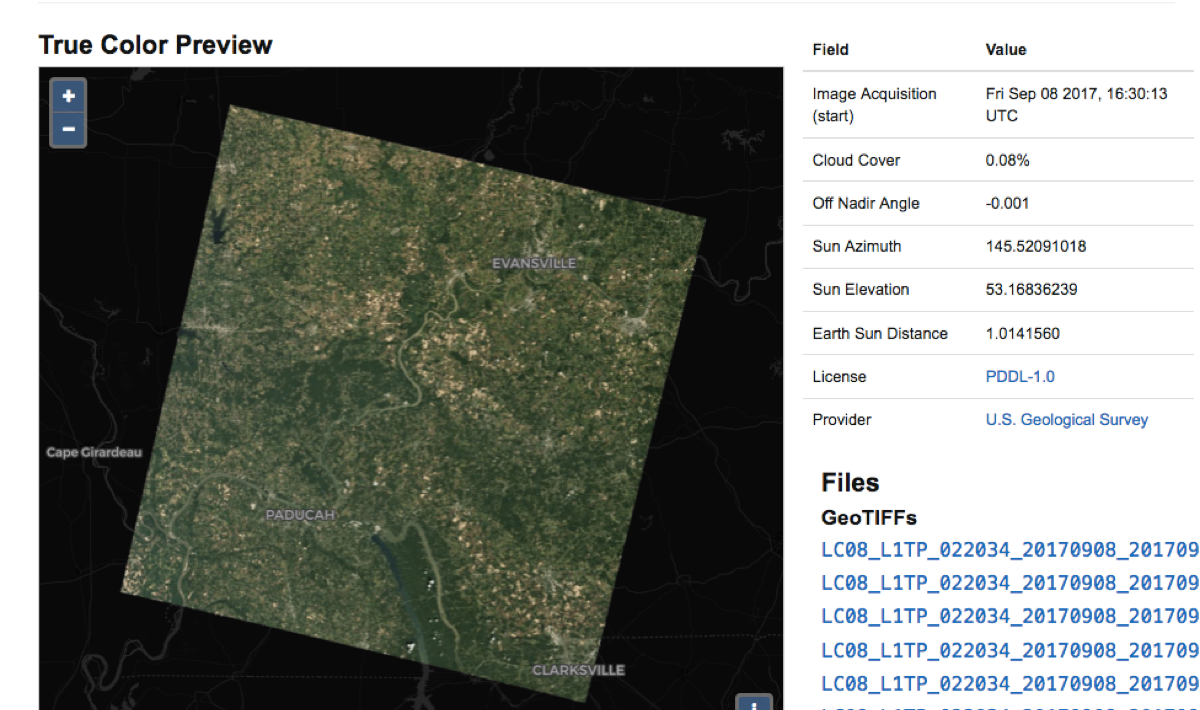The height and width of the screenshot is (710, 1200).
Task: Zoom in on the map preview
Action: (68, 96)
